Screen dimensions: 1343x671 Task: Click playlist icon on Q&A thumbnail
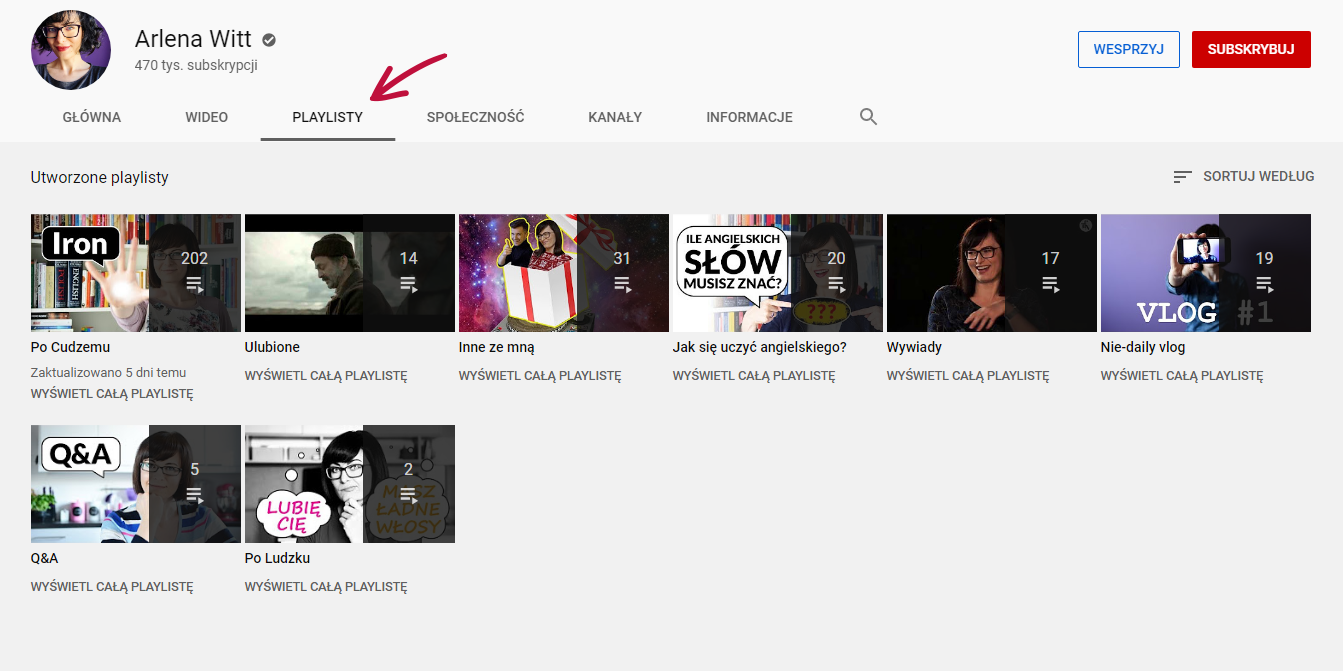pyautogui.click(x=195, y=494)
